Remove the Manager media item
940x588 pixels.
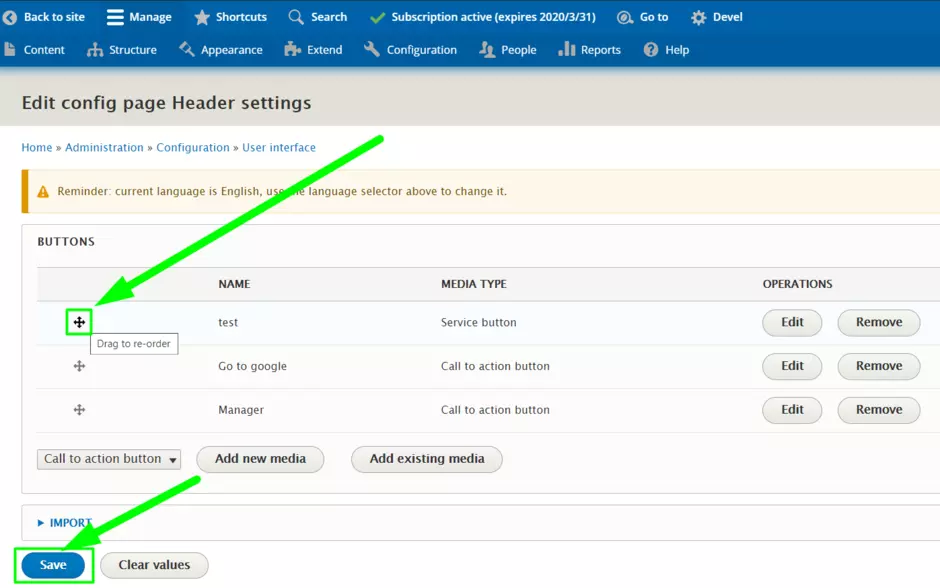tap(878, 410)
